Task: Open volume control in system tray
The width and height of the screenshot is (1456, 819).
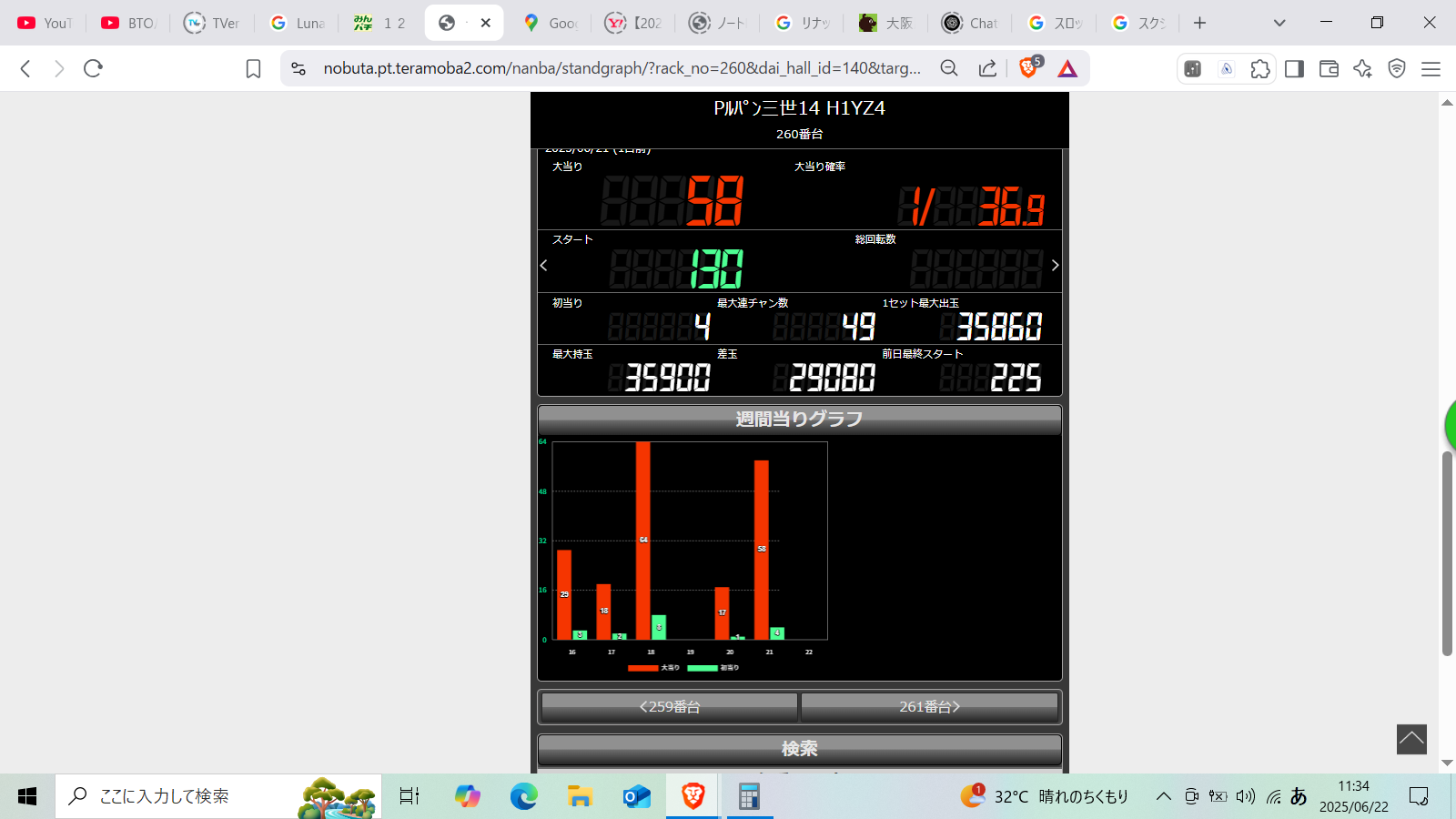Action: (1246, 796)
